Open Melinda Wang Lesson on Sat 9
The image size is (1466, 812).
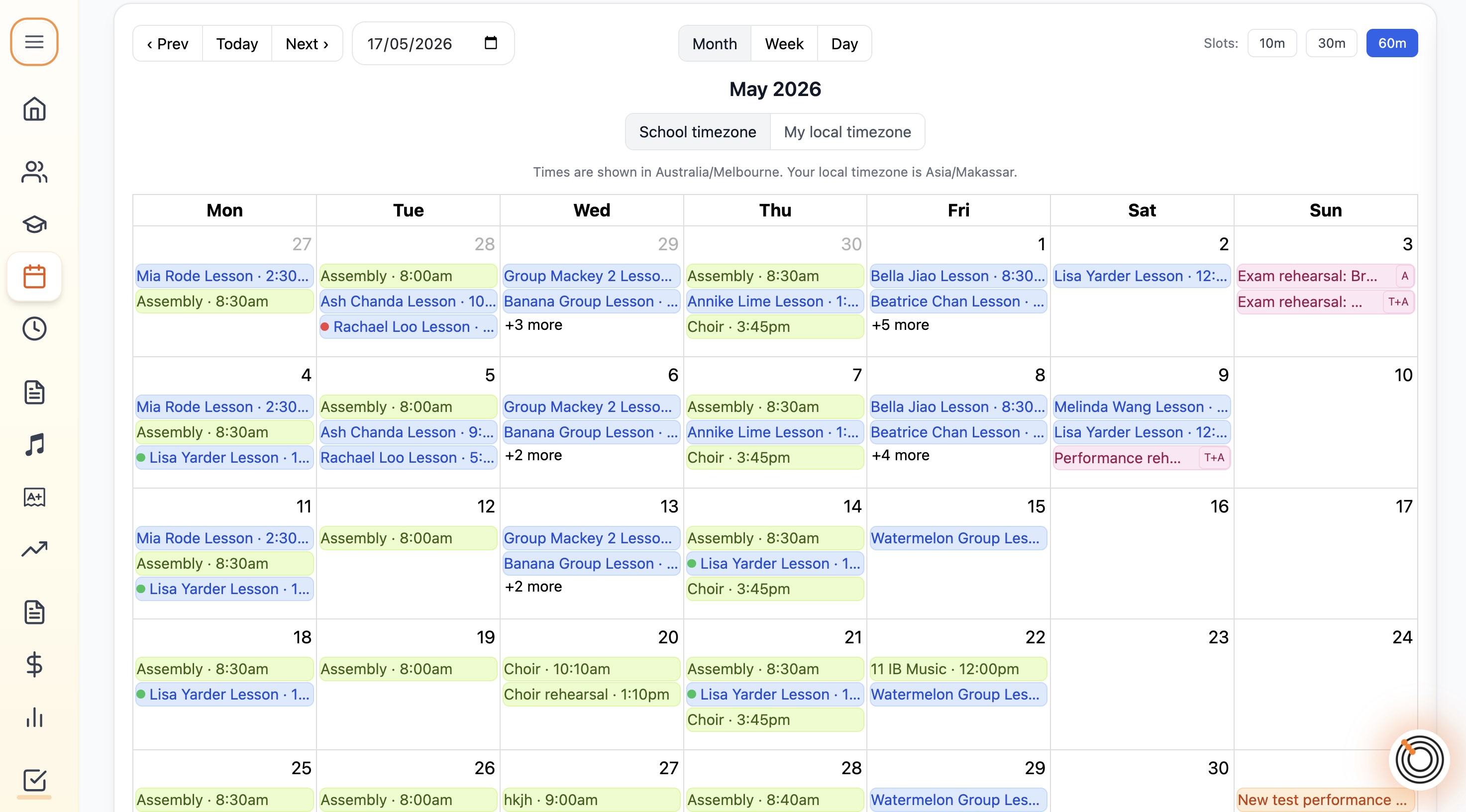[x=1142, y=407]
